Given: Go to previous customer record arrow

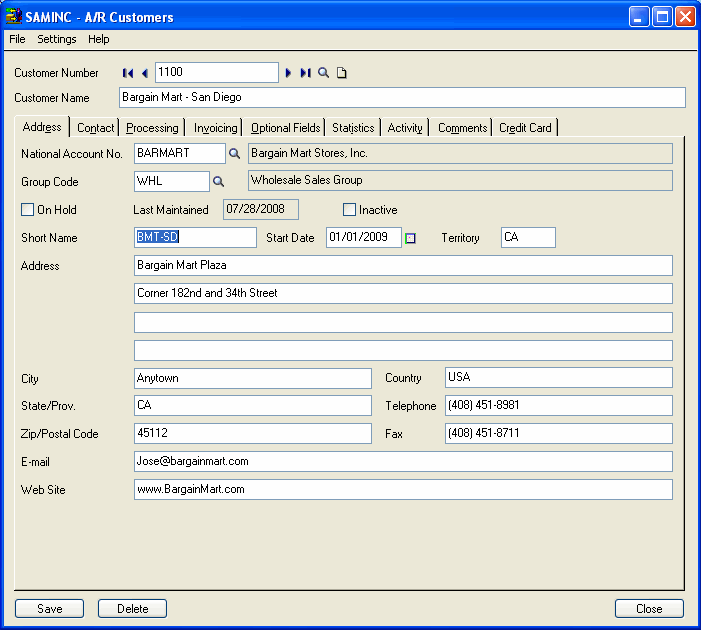Looking at the screenshot, I should tap(145, 73).
